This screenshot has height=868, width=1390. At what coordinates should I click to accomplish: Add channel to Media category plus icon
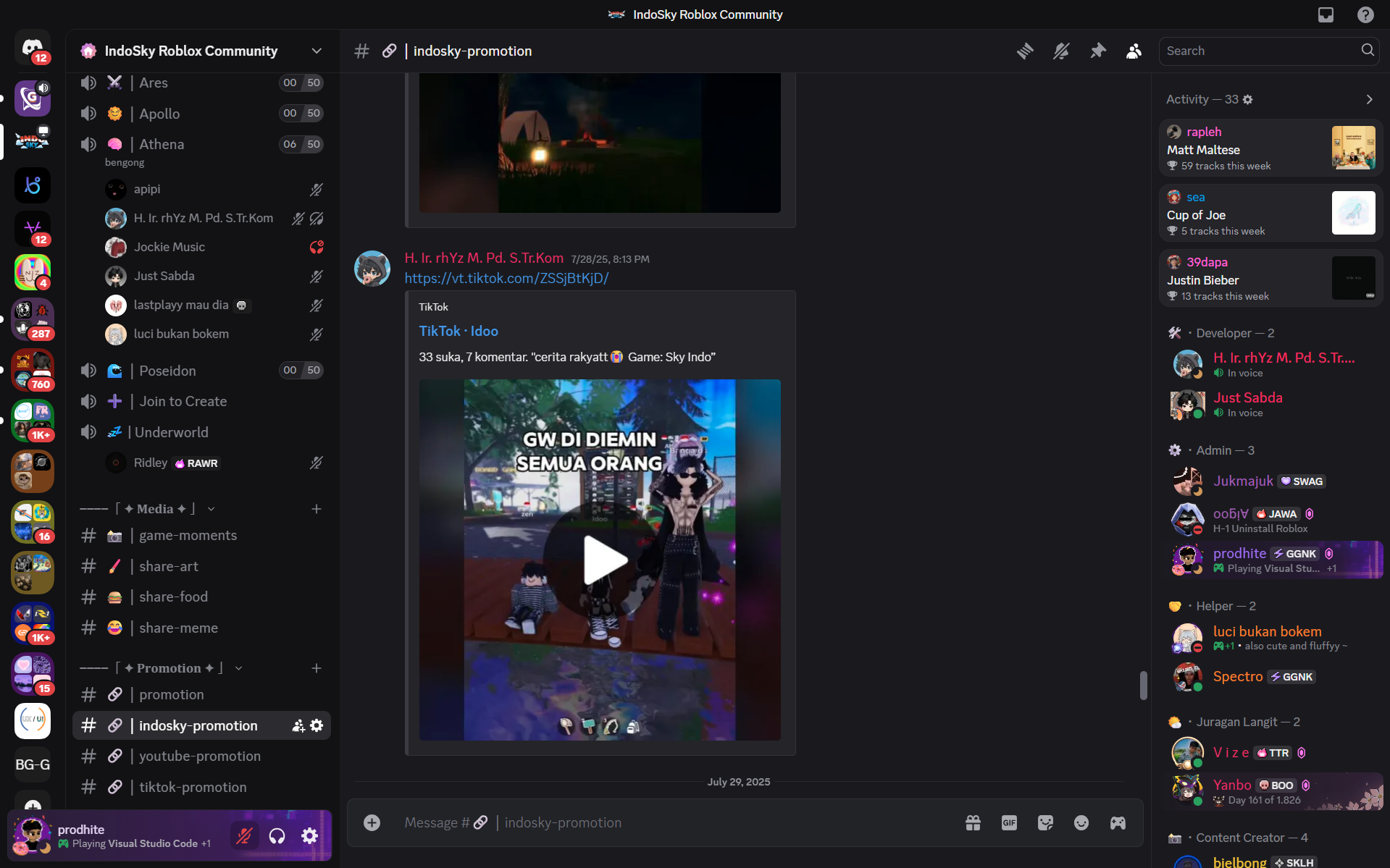[317, 509]
